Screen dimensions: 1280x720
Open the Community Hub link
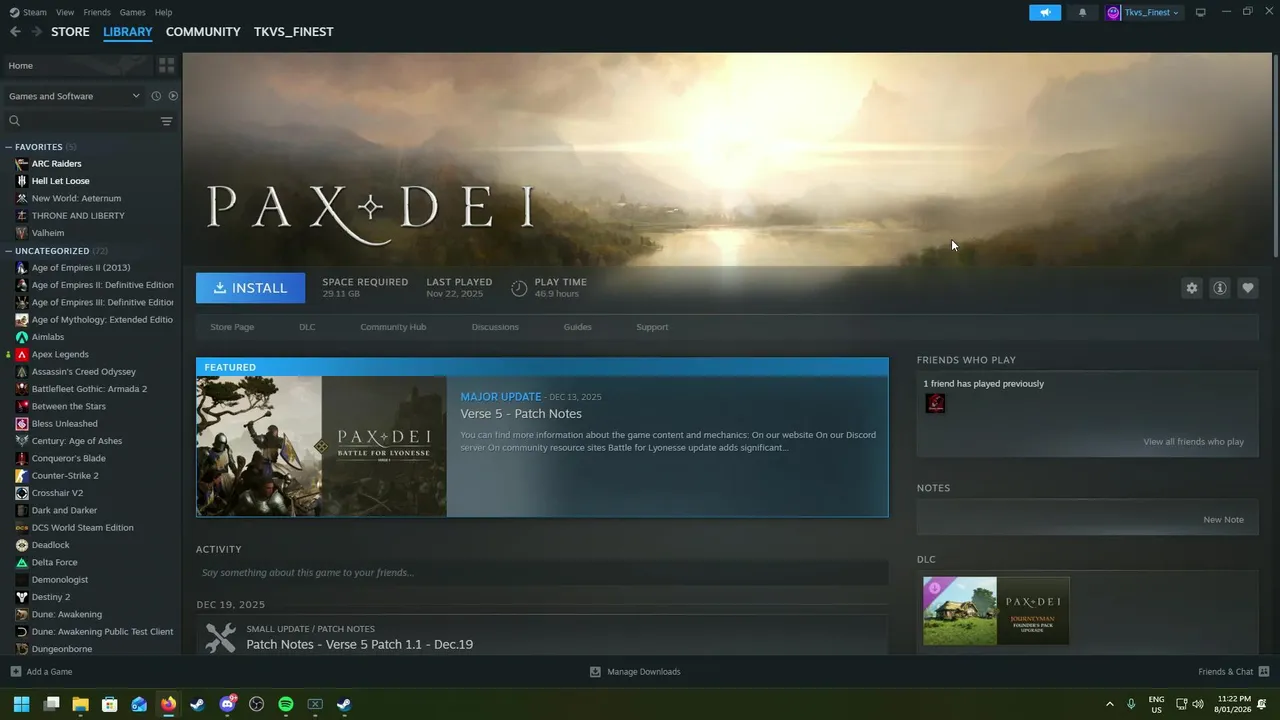pyautogui.click(x=393, y=327)
